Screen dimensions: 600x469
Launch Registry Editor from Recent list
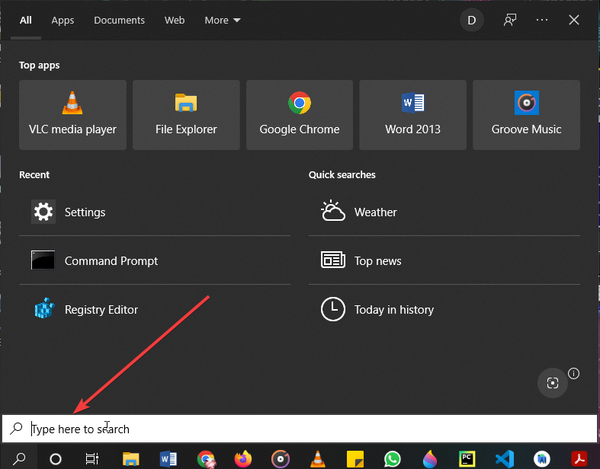point(101,310)
